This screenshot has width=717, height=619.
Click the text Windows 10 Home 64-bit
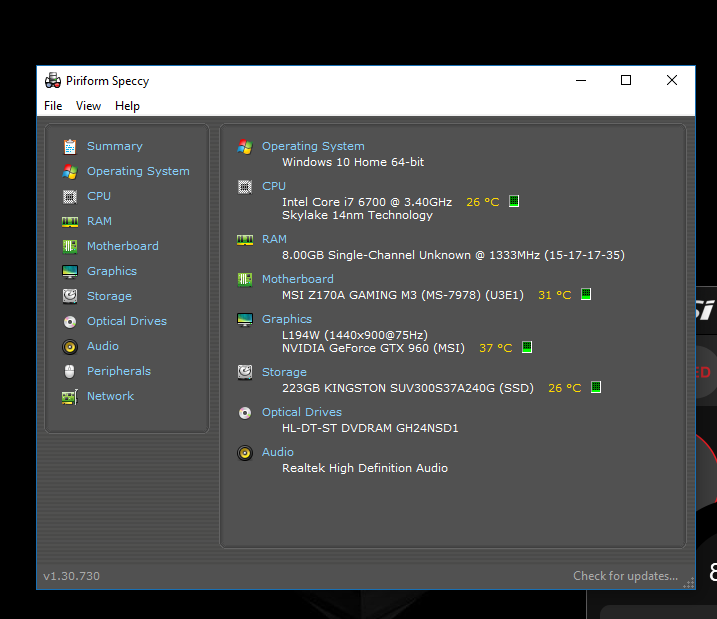[353, 162]
